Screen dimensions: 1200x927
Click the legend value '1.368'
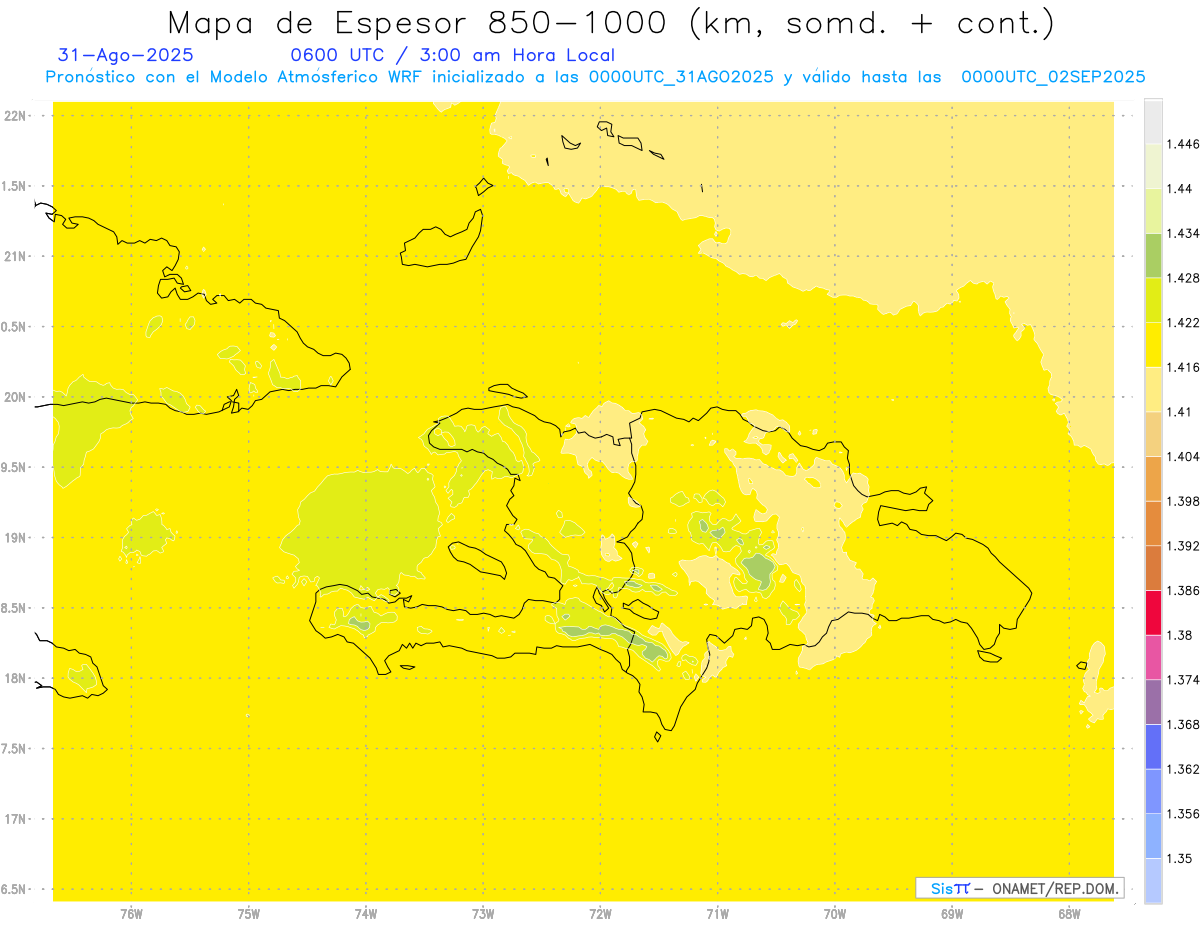1183,724
